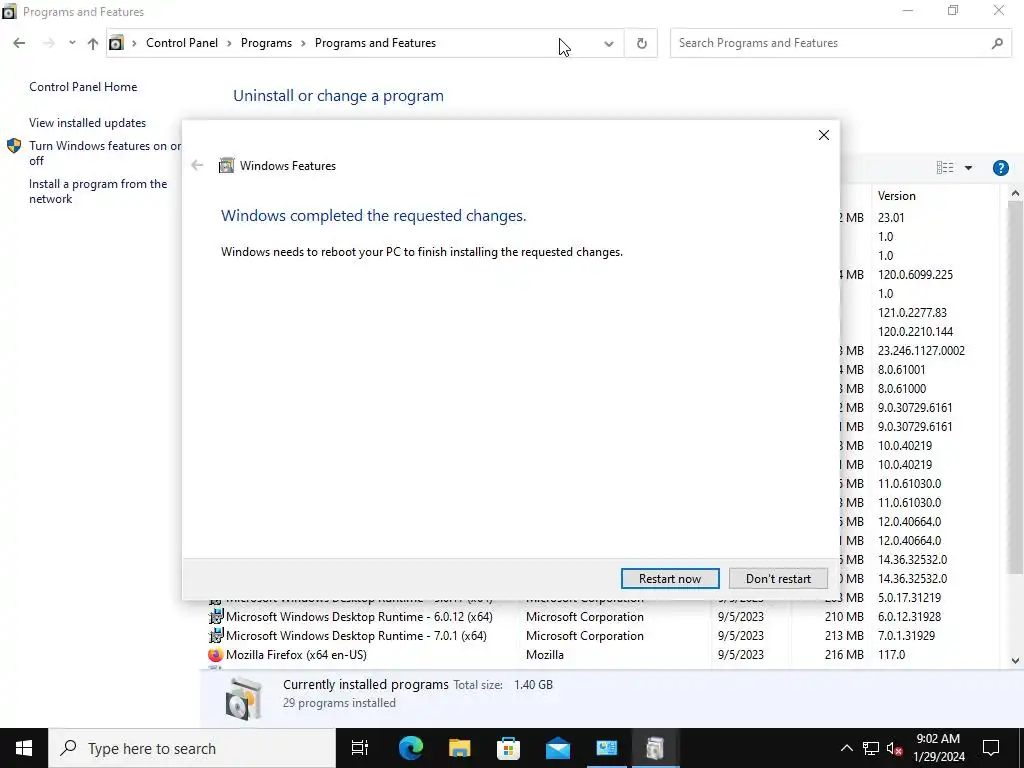Click Programs breadcrumb

point(266,43)
